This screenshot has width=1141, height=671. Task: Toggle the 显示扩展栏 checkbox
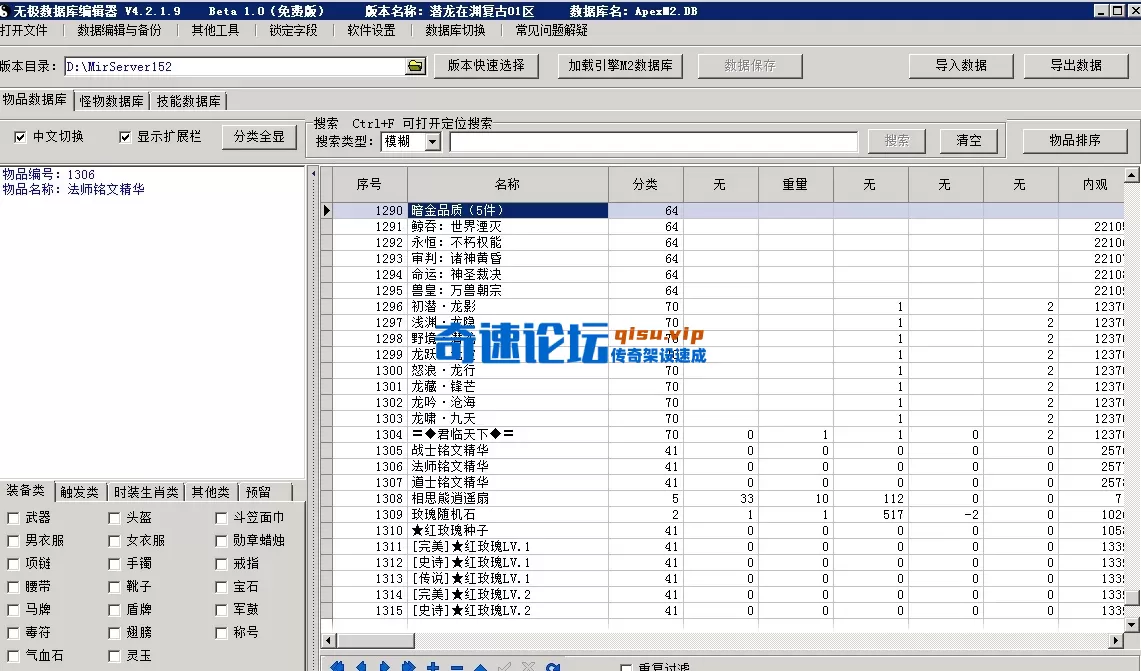pyautogui.click(x=124, y=137)
